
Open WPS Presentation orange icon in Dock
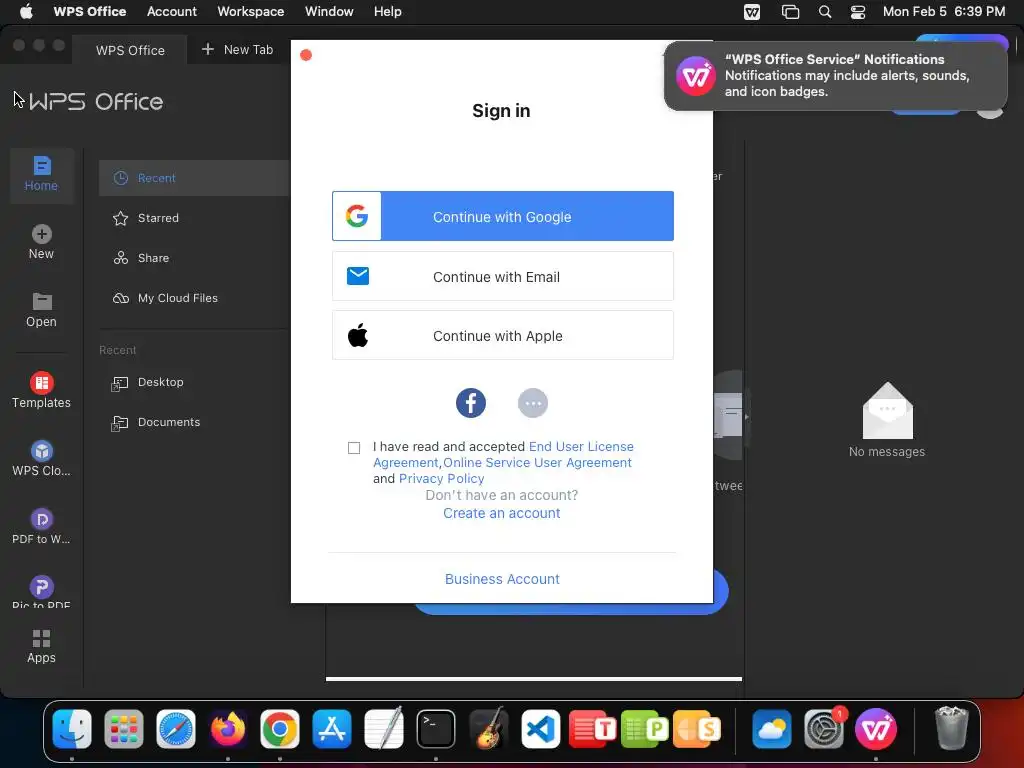pos(697,729)
